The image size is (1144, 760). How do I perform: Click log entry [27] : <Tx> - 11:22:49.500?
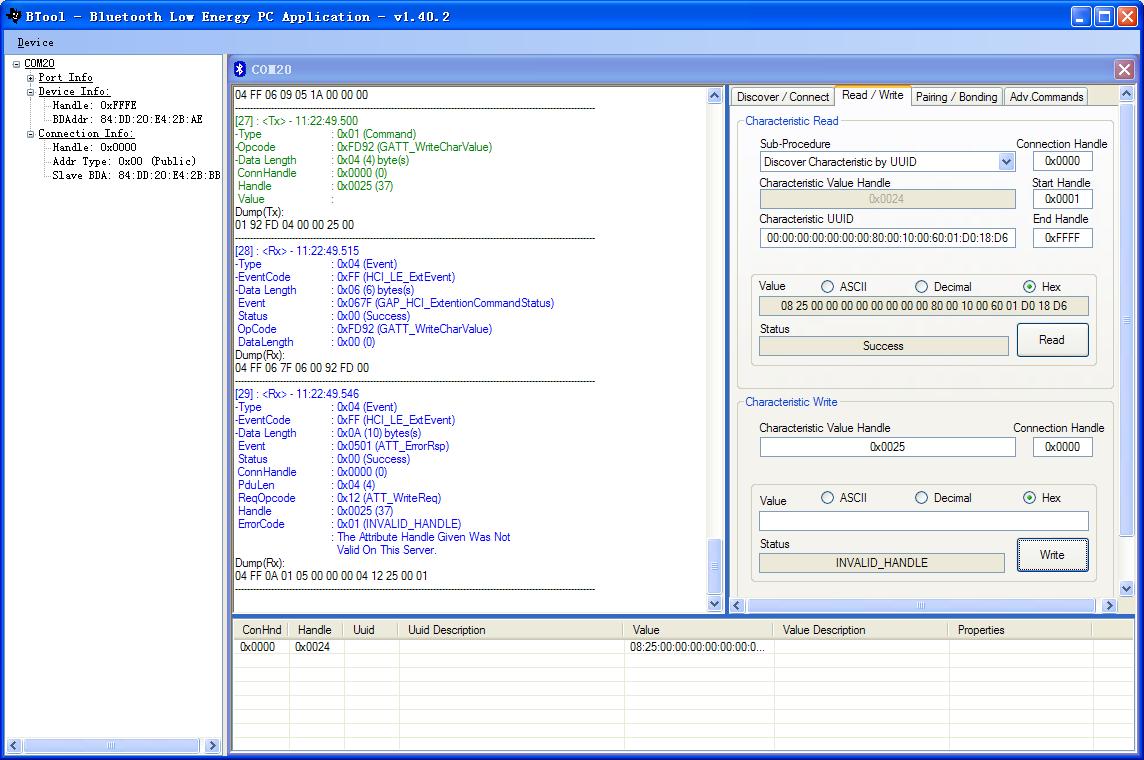click(296, 121)
